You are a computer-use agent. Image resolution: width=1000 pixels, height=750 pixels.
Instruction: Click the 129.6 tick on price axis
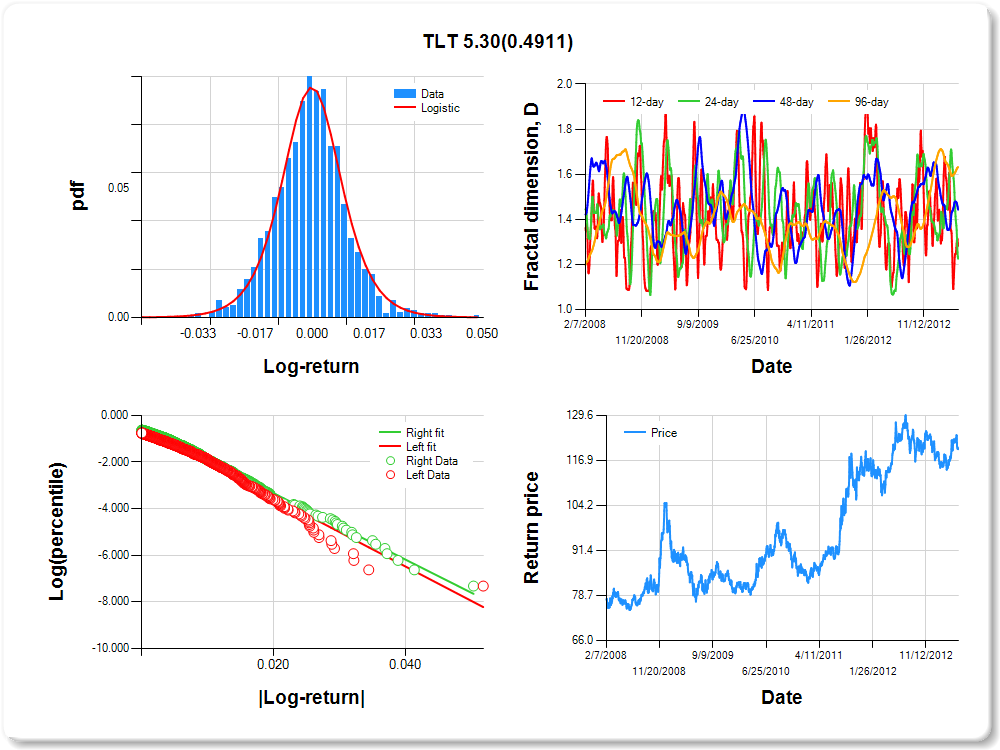tap(580, 415)
